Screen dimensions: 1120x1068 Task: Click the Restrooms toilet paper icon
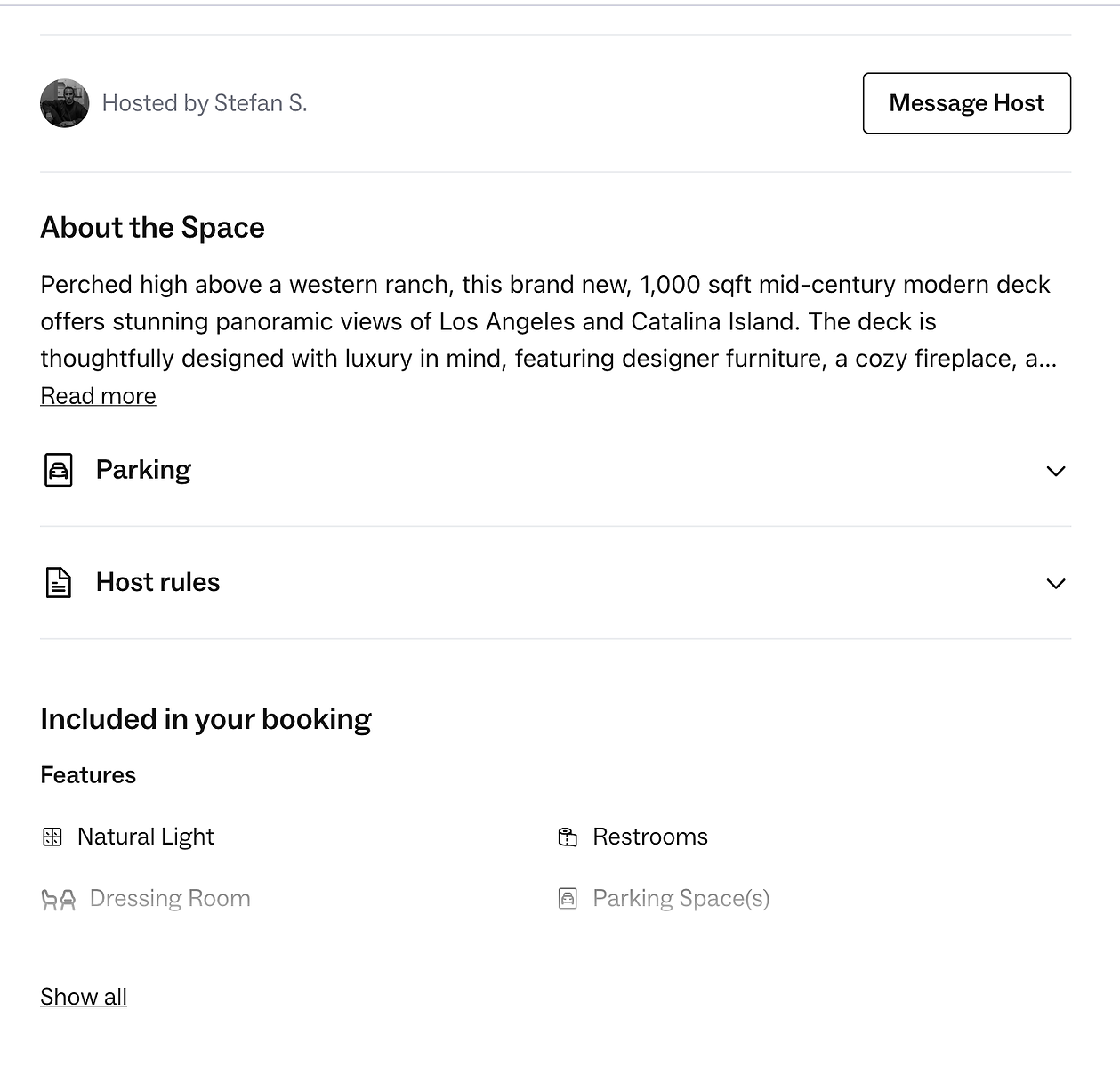click(x=568, y=837)
